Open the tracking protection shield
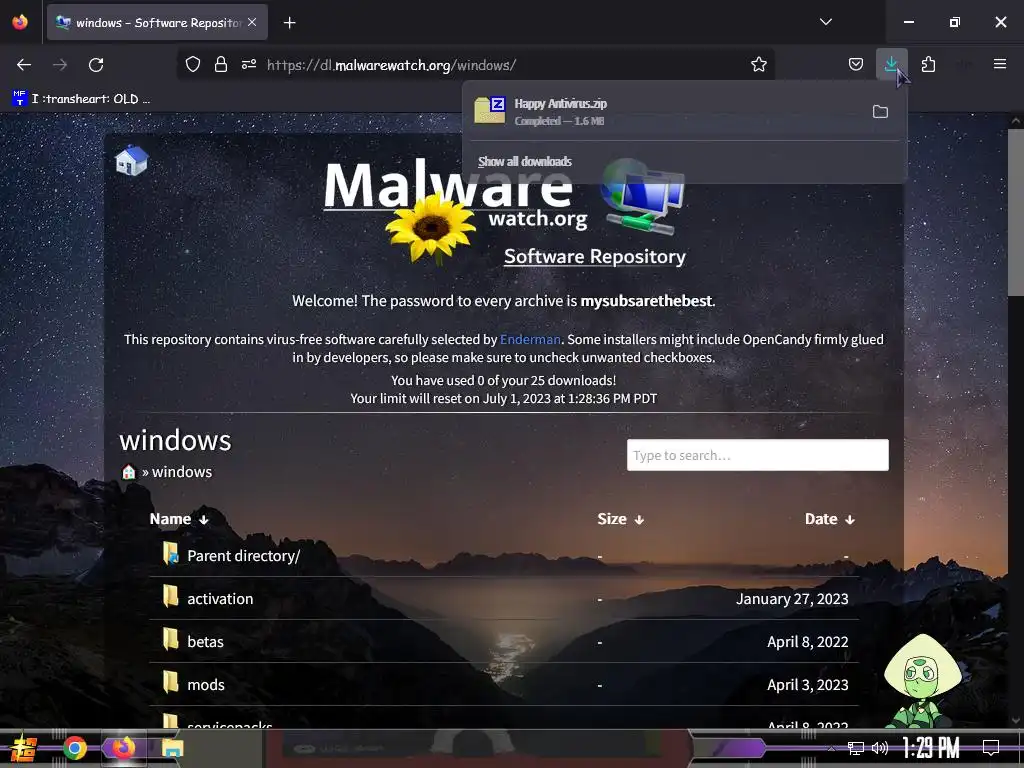Screen dimensions: 1024x768 [x=193, y=64]
